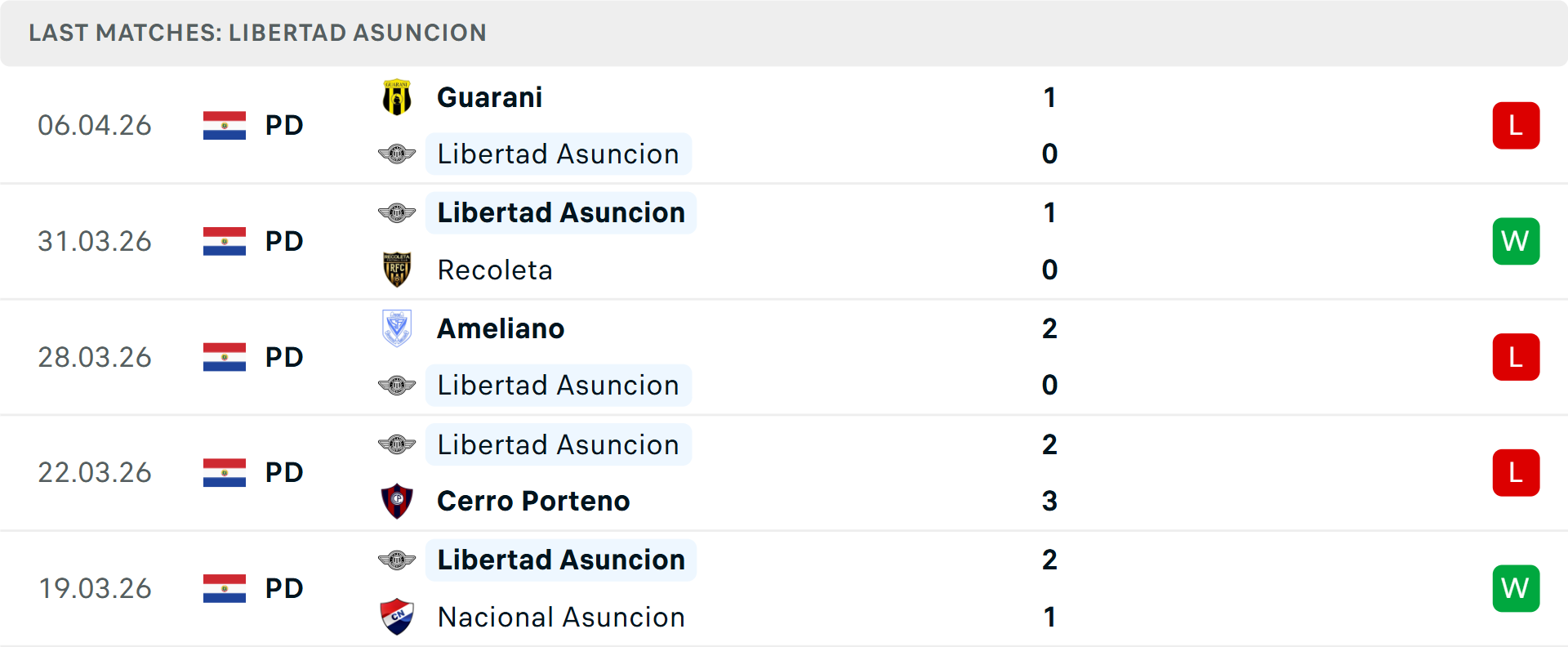Viewport: 1568px width, 647px height.
Task: Click Paraguay flag for the 19.03.26 match
Action: click(225, 588)
